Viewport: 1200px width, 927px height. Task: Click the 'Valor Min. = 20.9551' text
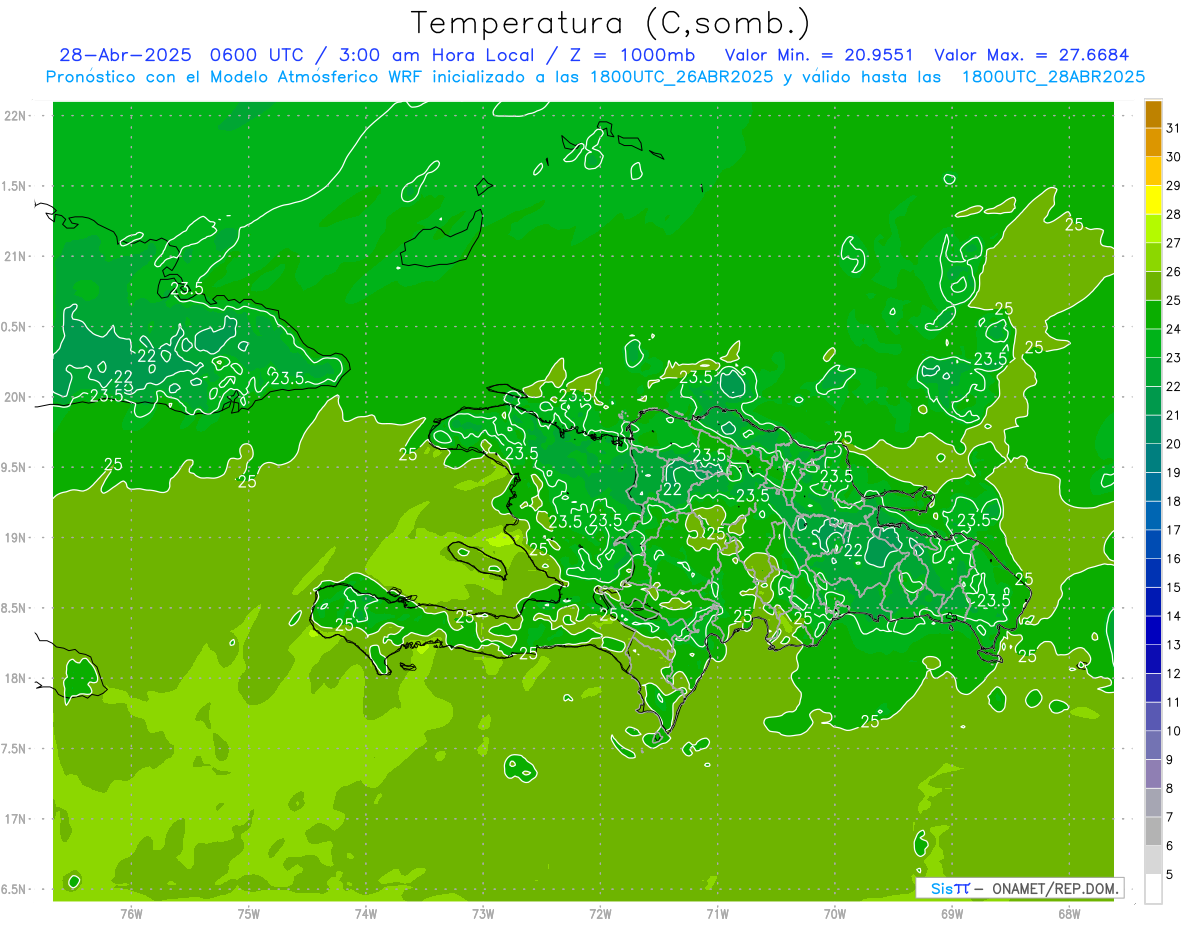(819, 55)
